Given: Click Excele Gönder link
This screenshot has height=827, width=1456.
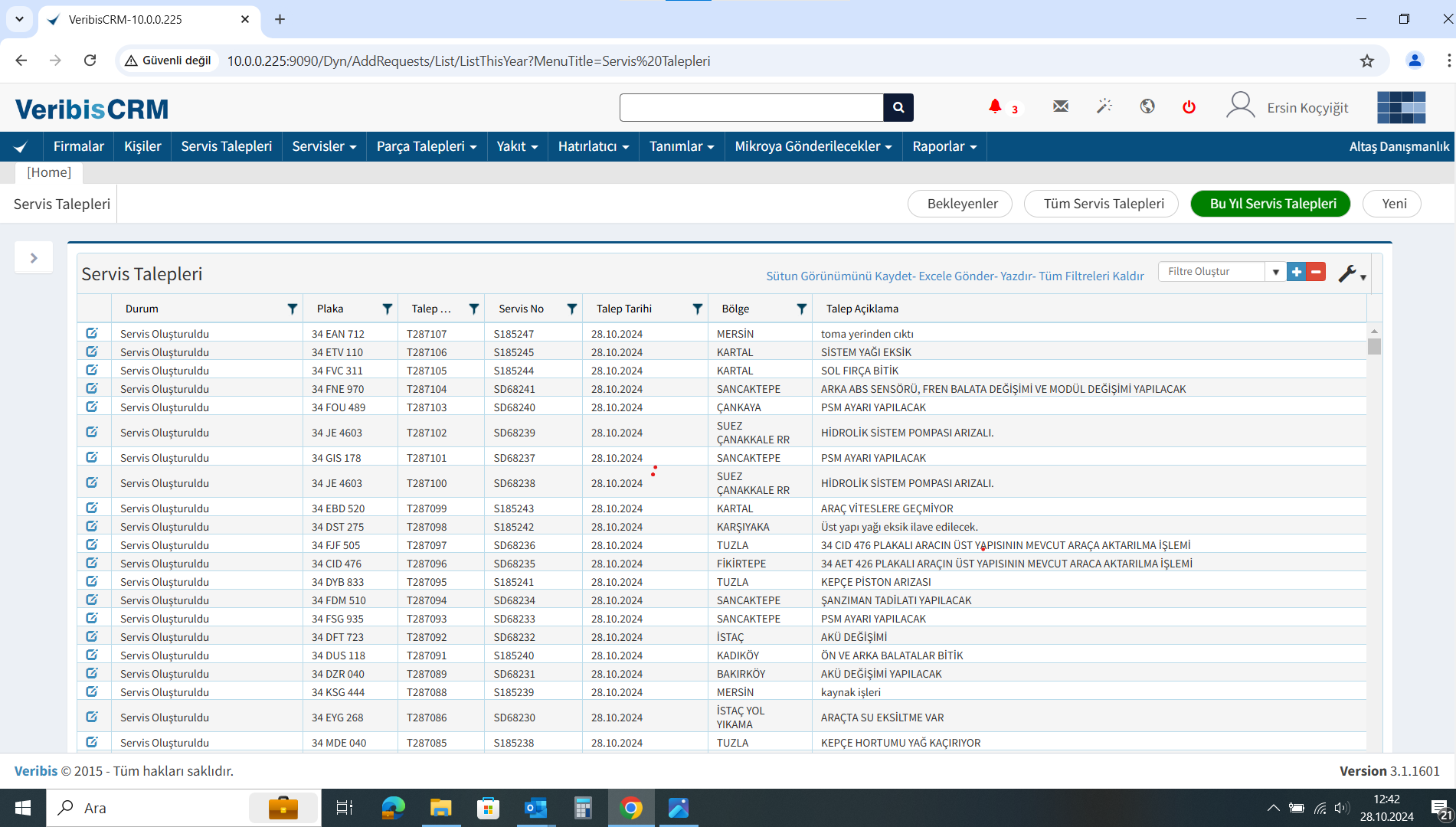Looking at the screenshot, I should (956, 276).
